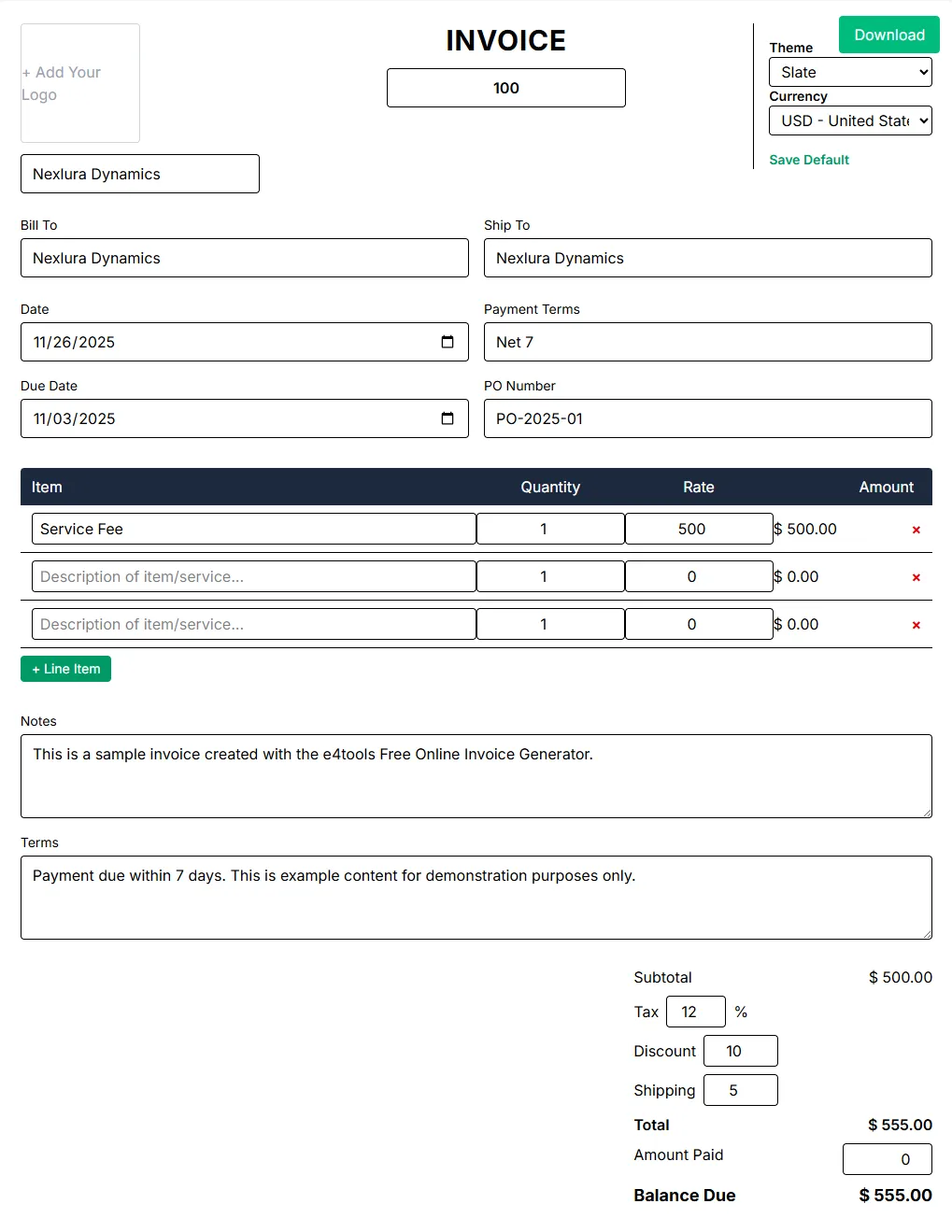Remove the third empty line item

pos(916,624)
